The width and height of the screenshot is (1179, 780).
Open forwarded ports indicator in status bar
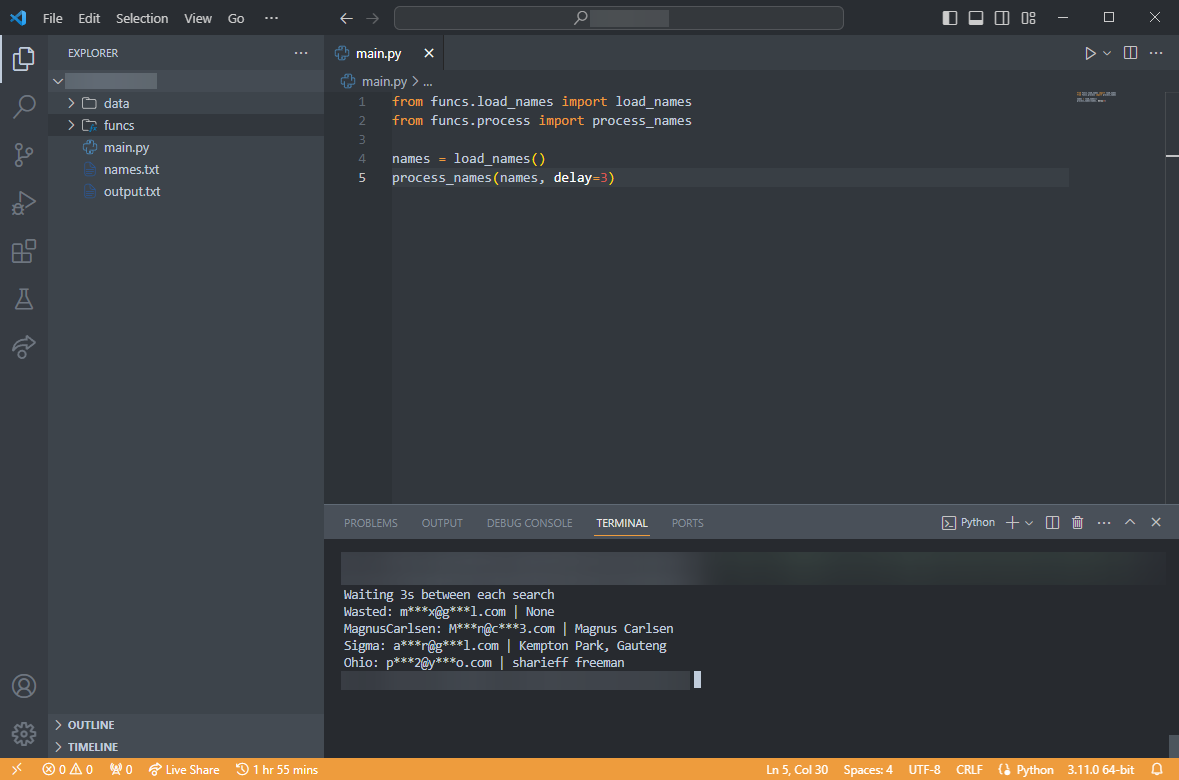tap(121, 769)
